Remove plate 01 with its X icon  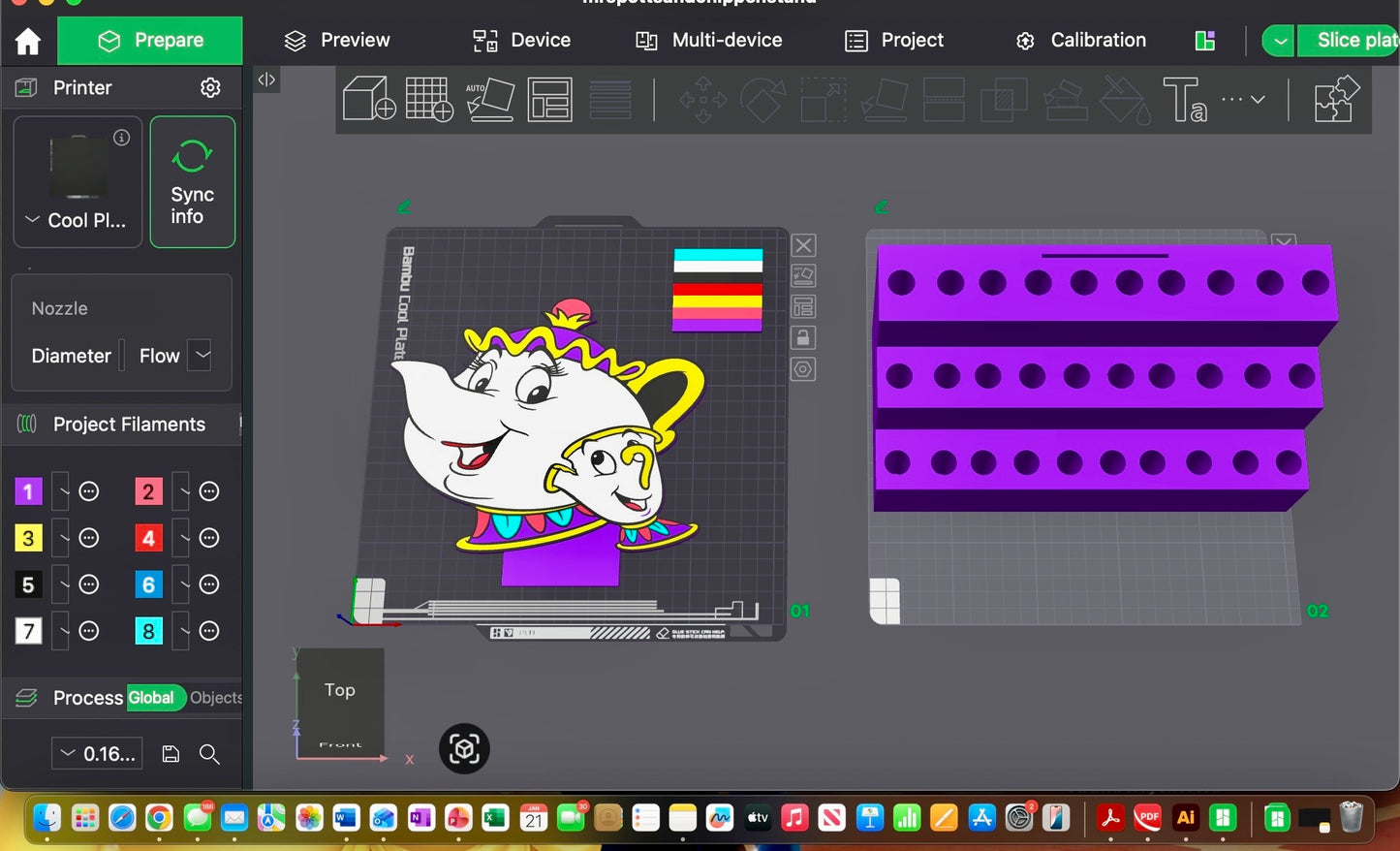click(803, 245)
